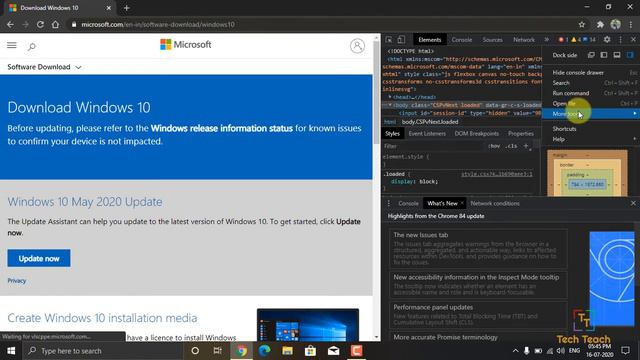Open the Microsoft hamburger navigation menu
This screenshot has width=640, height=360.
tap(12, 45)
